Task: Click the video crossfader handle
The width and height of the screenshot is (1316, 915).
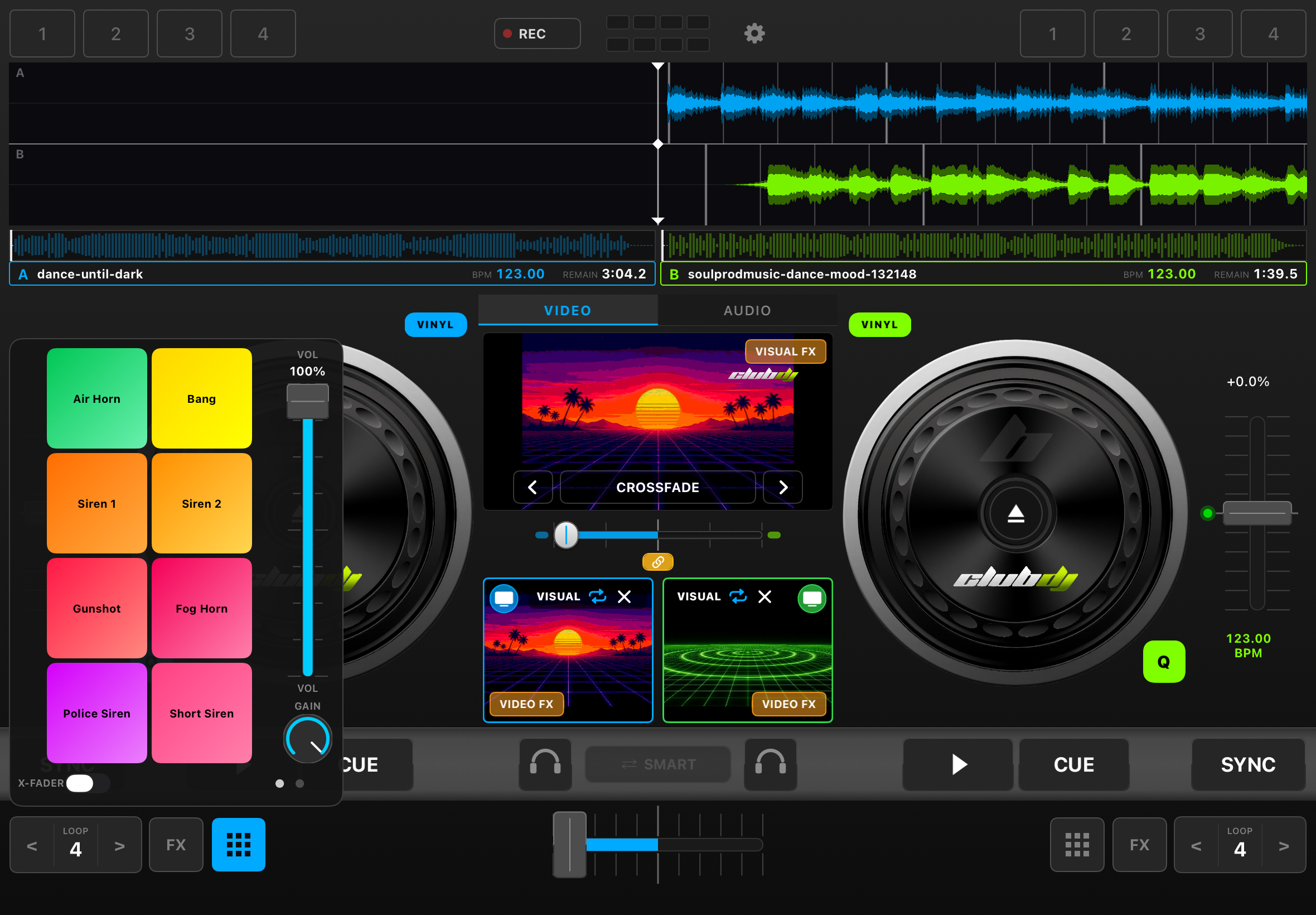Action: click(566, 535)
